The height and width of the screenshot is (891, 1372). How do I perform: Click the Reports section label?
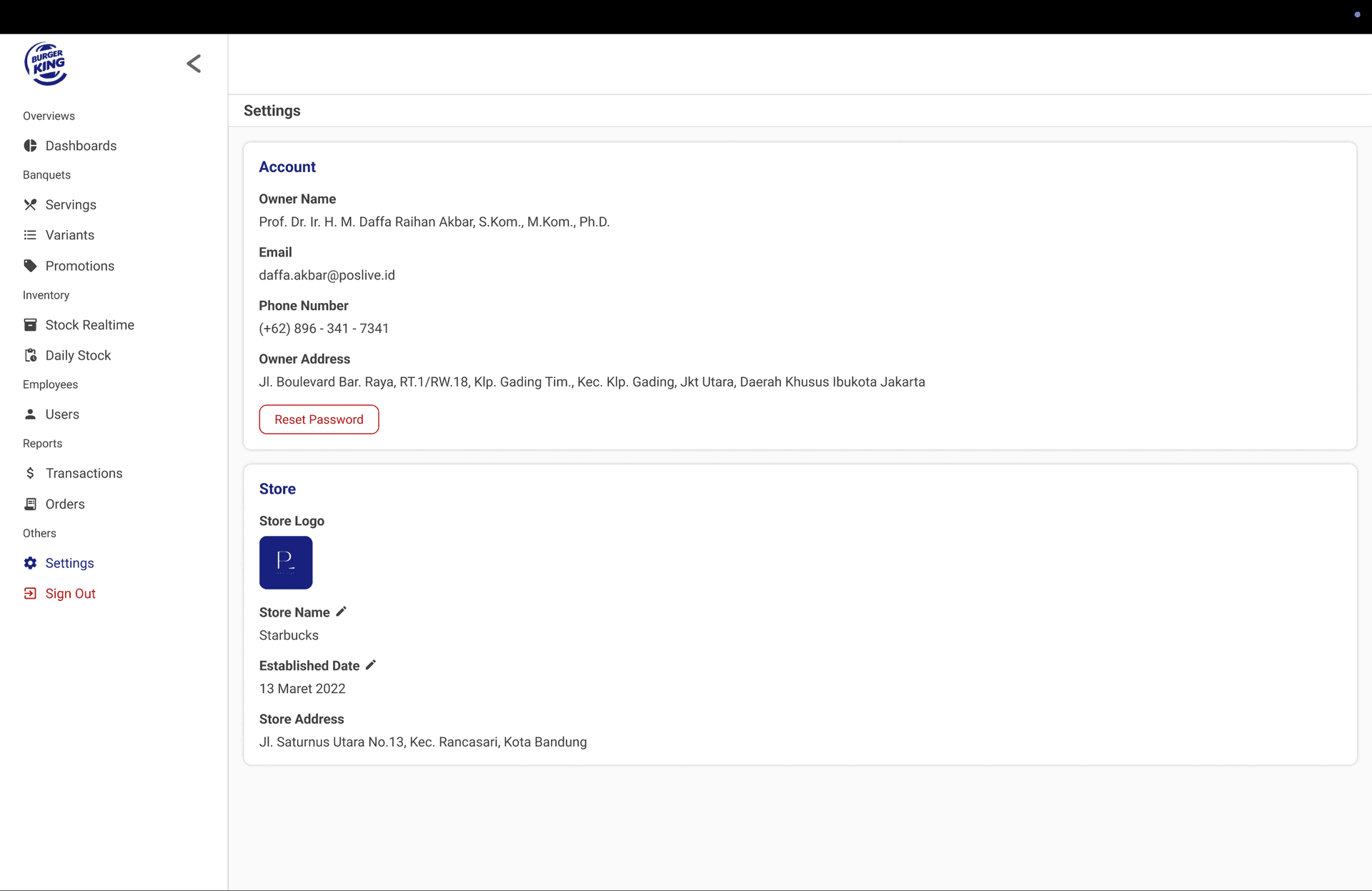coord(42,444)
